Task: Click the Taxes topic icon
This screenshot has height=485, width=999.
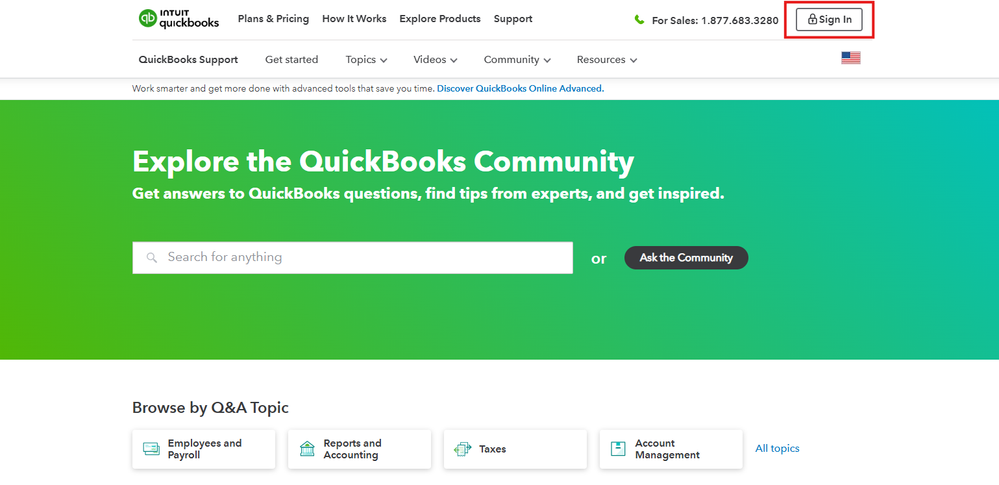Action: pos(463,449)
